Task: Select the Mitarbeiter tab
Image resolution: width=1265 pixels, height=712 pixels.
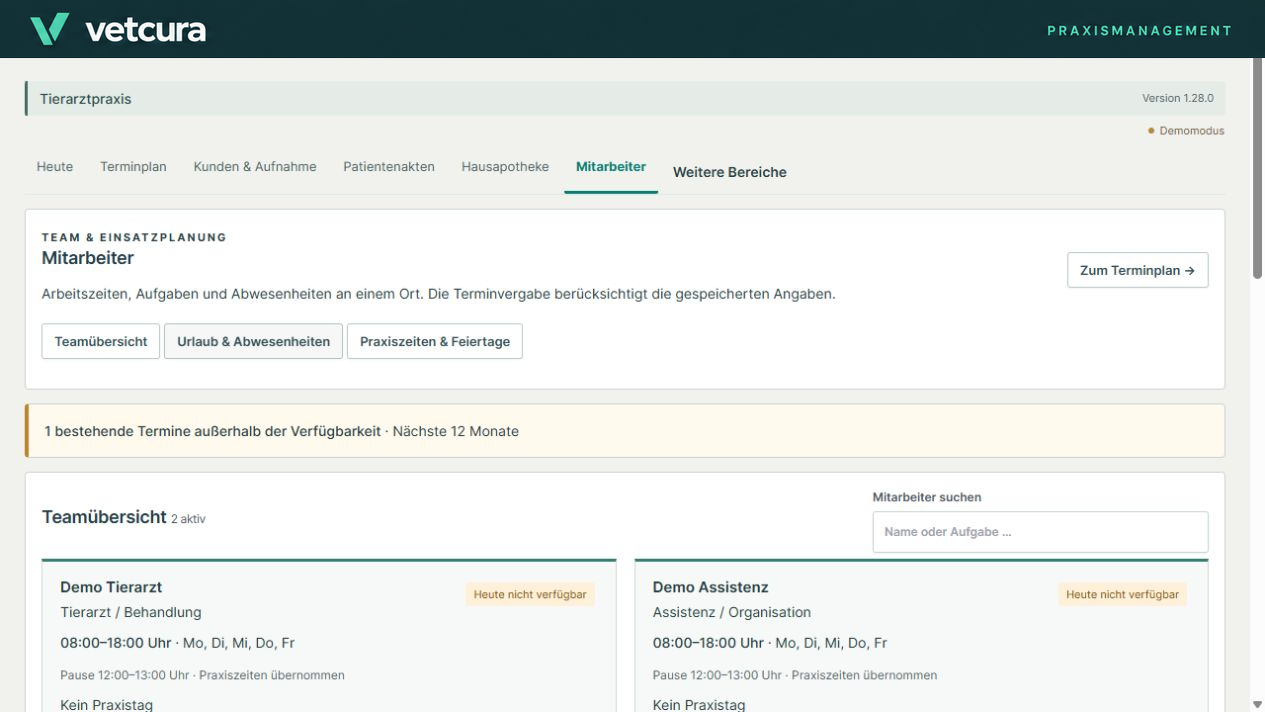Action: [x=611, y=167]
